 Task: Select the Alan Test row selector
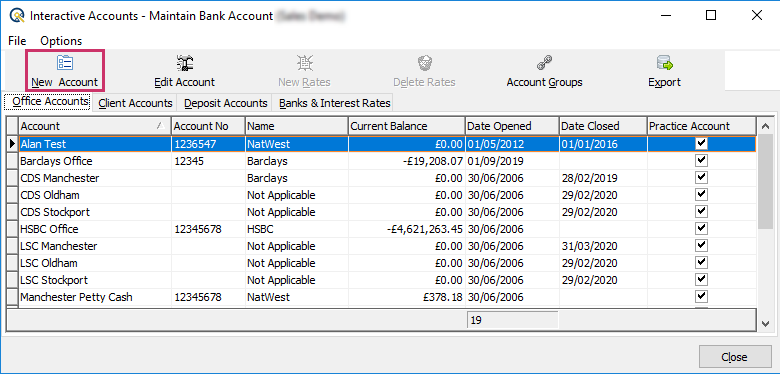pos(12,144)
